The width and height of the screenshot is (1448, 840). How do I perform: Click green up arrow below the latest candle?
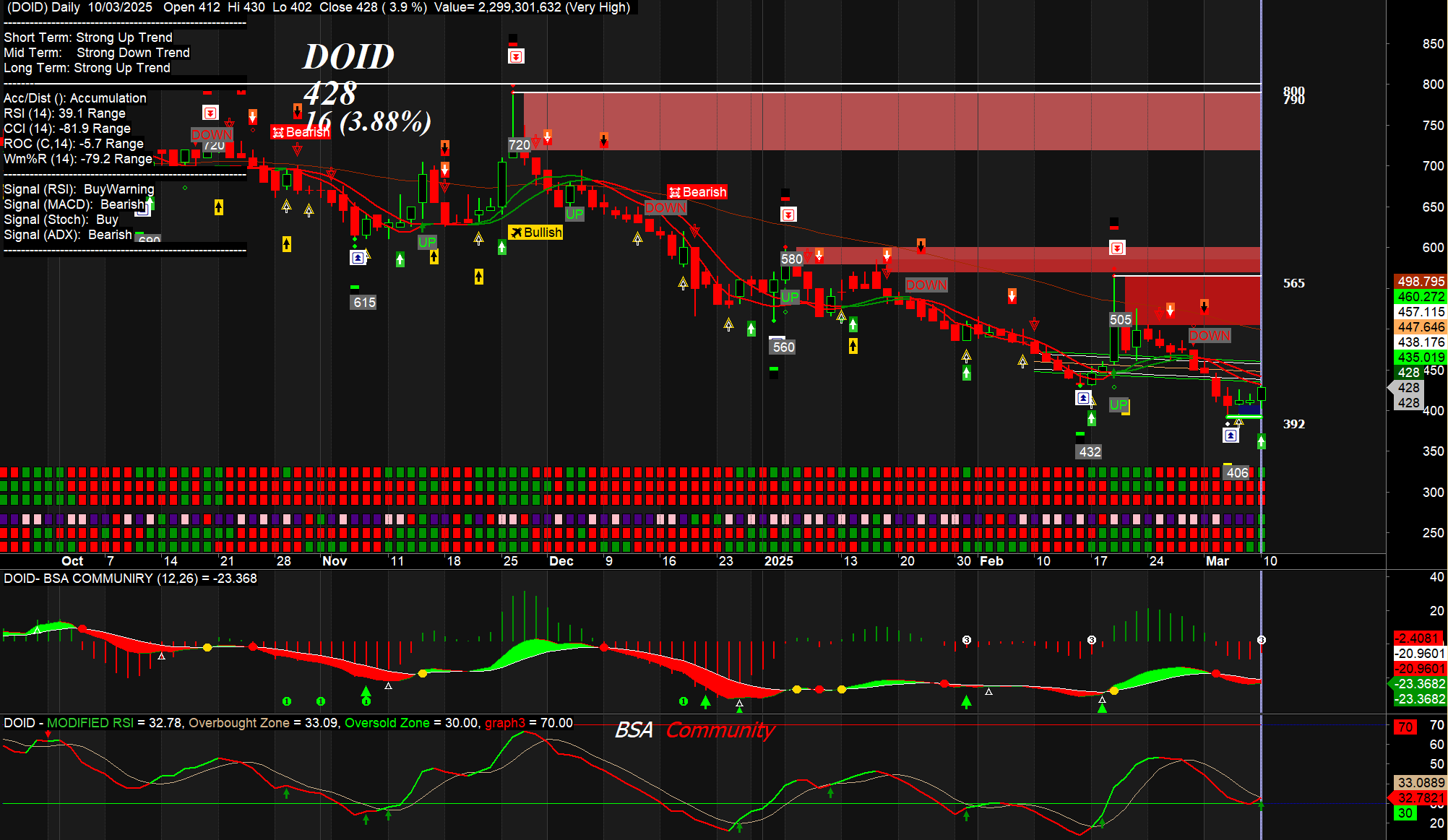pyautogui.click(x=1261, y=441)
